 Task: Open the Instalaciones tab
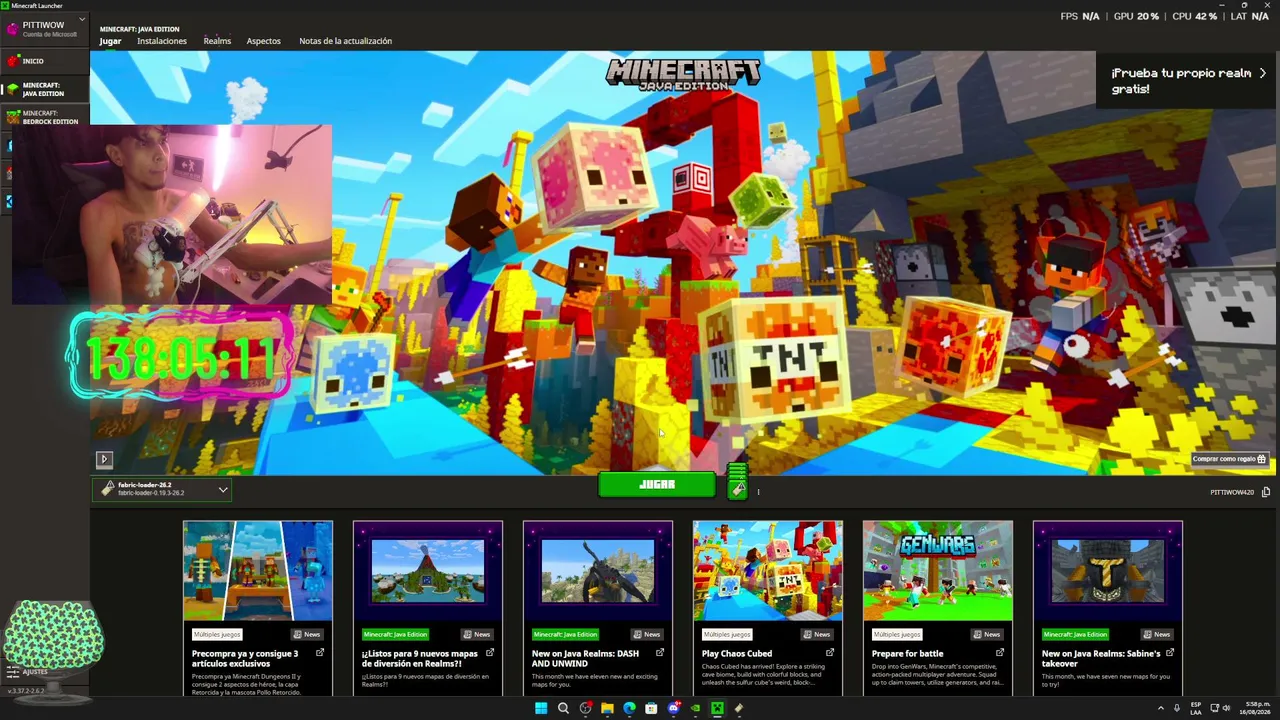pos(162,41)
